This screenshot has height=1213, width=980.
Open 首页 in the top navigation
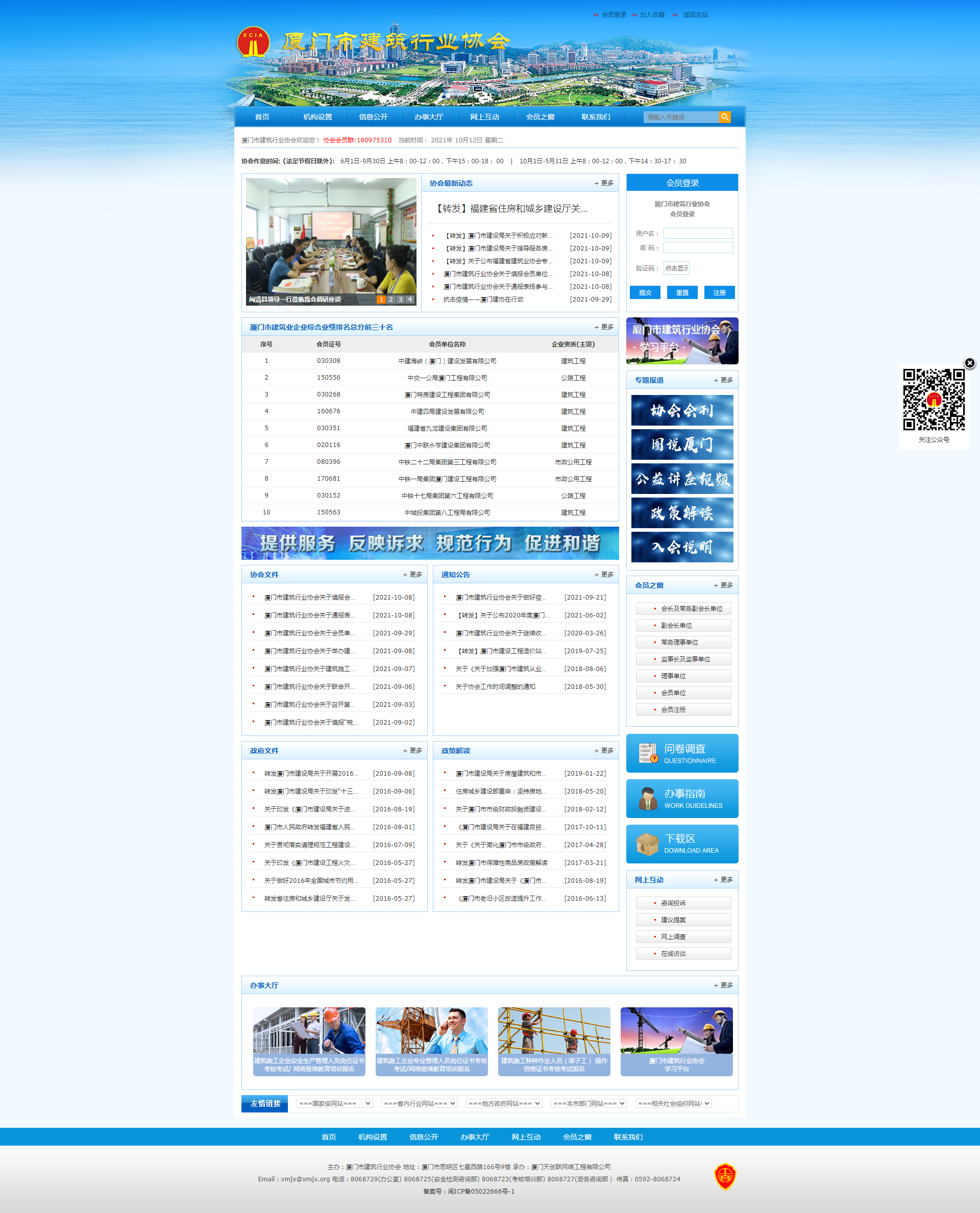[x=262, y=117]
